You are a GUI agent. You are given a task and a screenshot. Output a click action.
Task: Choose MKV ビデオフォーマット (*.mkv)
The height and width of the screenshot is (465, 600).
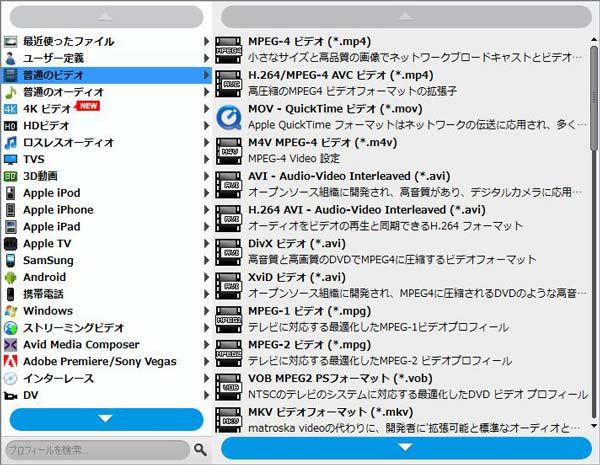(x=402, y=419)
